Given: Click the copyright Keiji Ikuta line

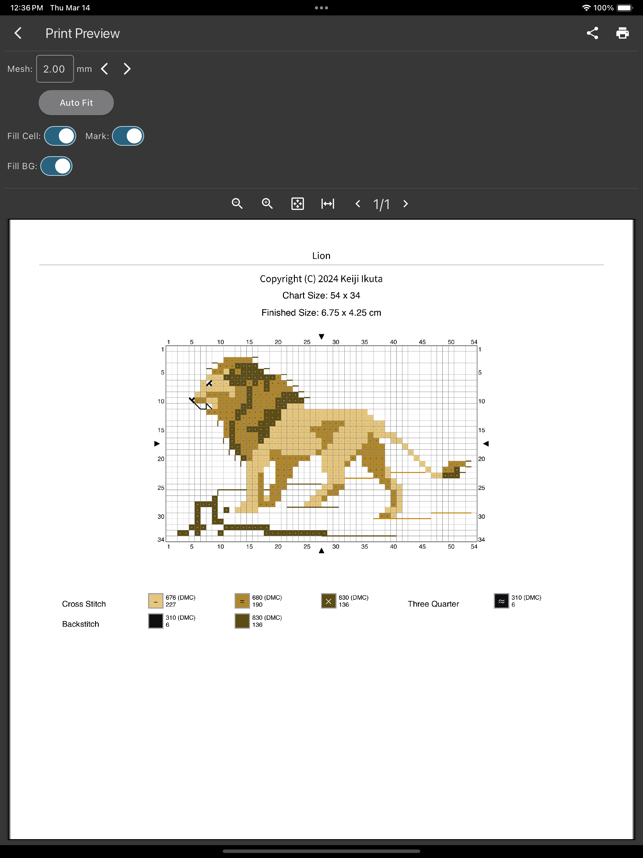Looking at the screenshot, I should [321, 279].
